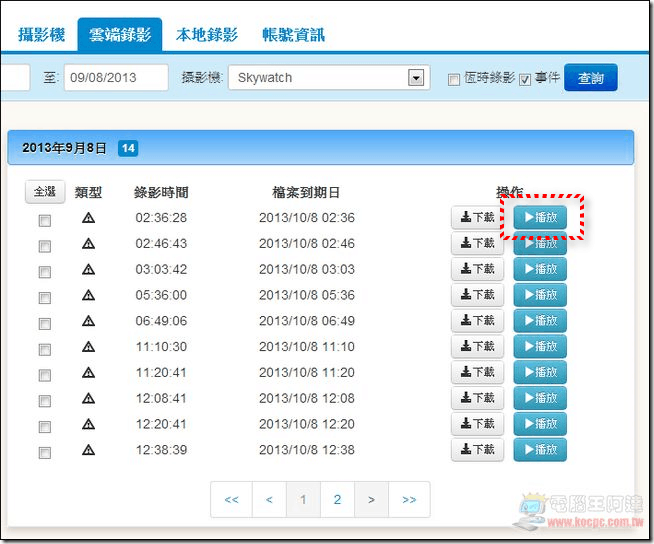Play the 12:20:41 recording
The width and height of the screenshot is (654, 544).
(540, 424)
